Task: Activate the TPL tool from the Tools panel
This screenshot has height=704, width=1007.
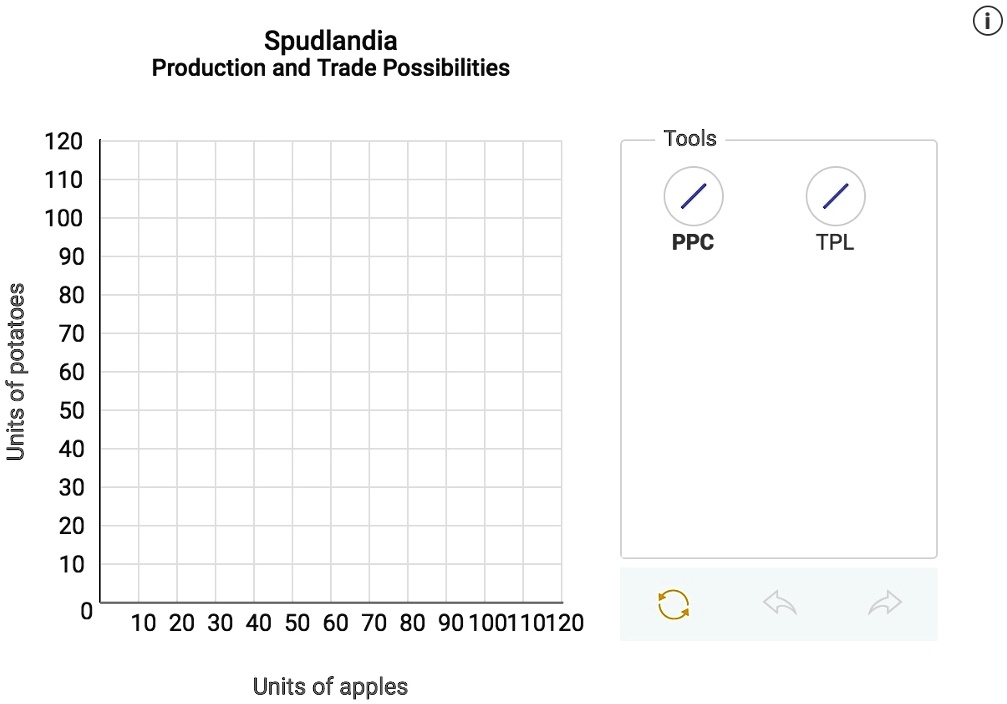Action: point(835,196)
